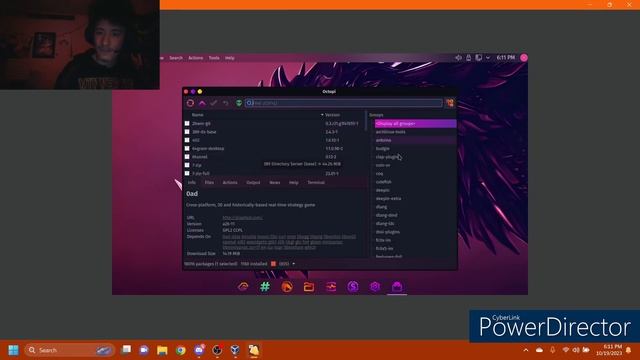This screenshot has height=360, width=640.
Task: Click the Octopi logo icon right of search
Action: 449,103
